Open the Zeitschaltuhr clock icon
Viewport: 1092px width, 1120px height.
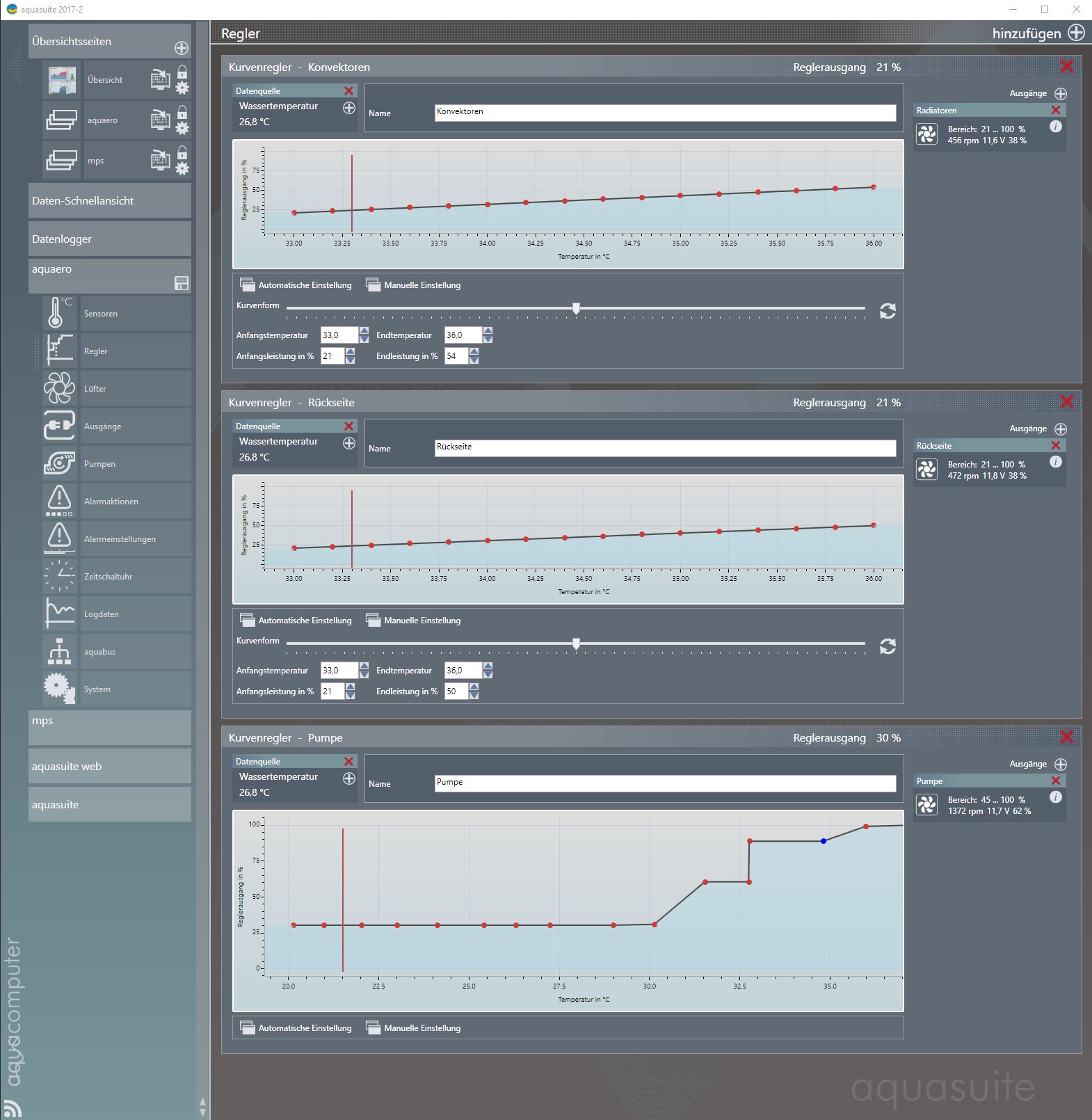click(x=59, y=576)
